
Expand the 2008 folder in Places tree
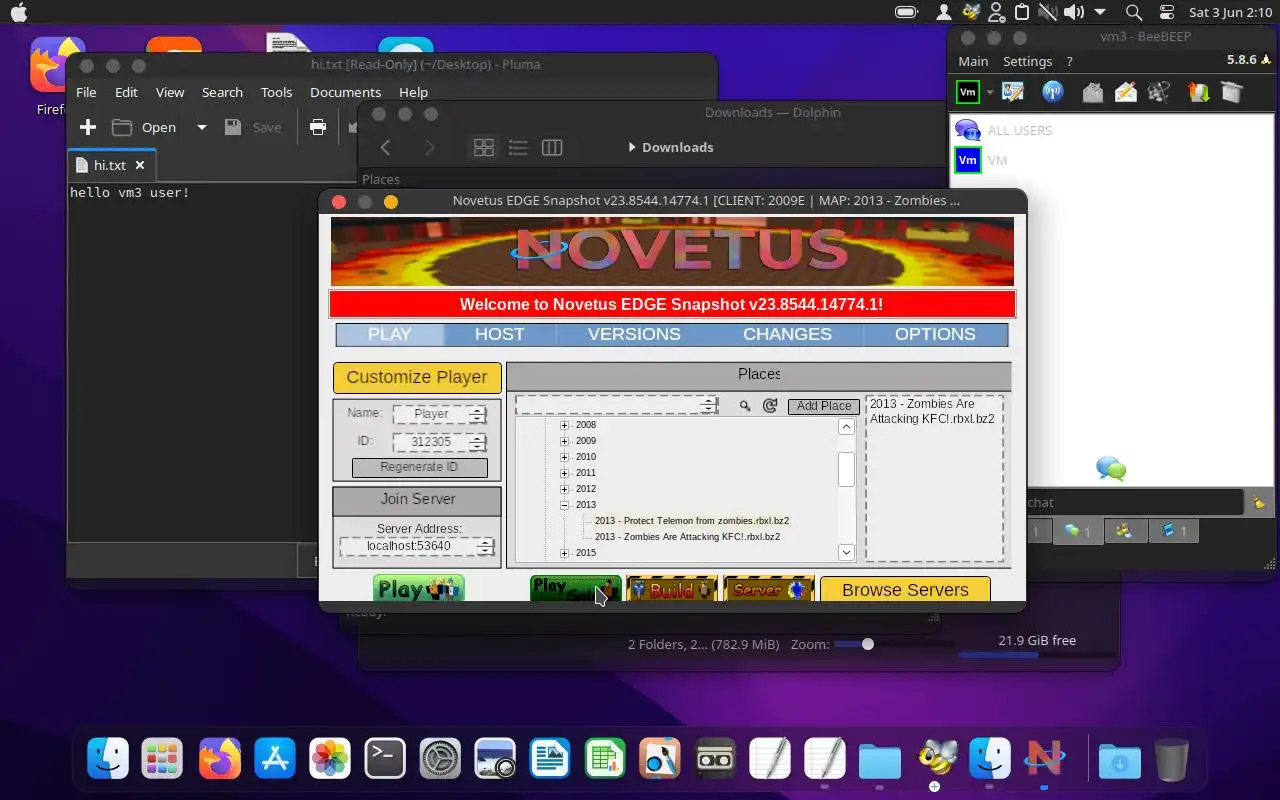tap(564, 425)
